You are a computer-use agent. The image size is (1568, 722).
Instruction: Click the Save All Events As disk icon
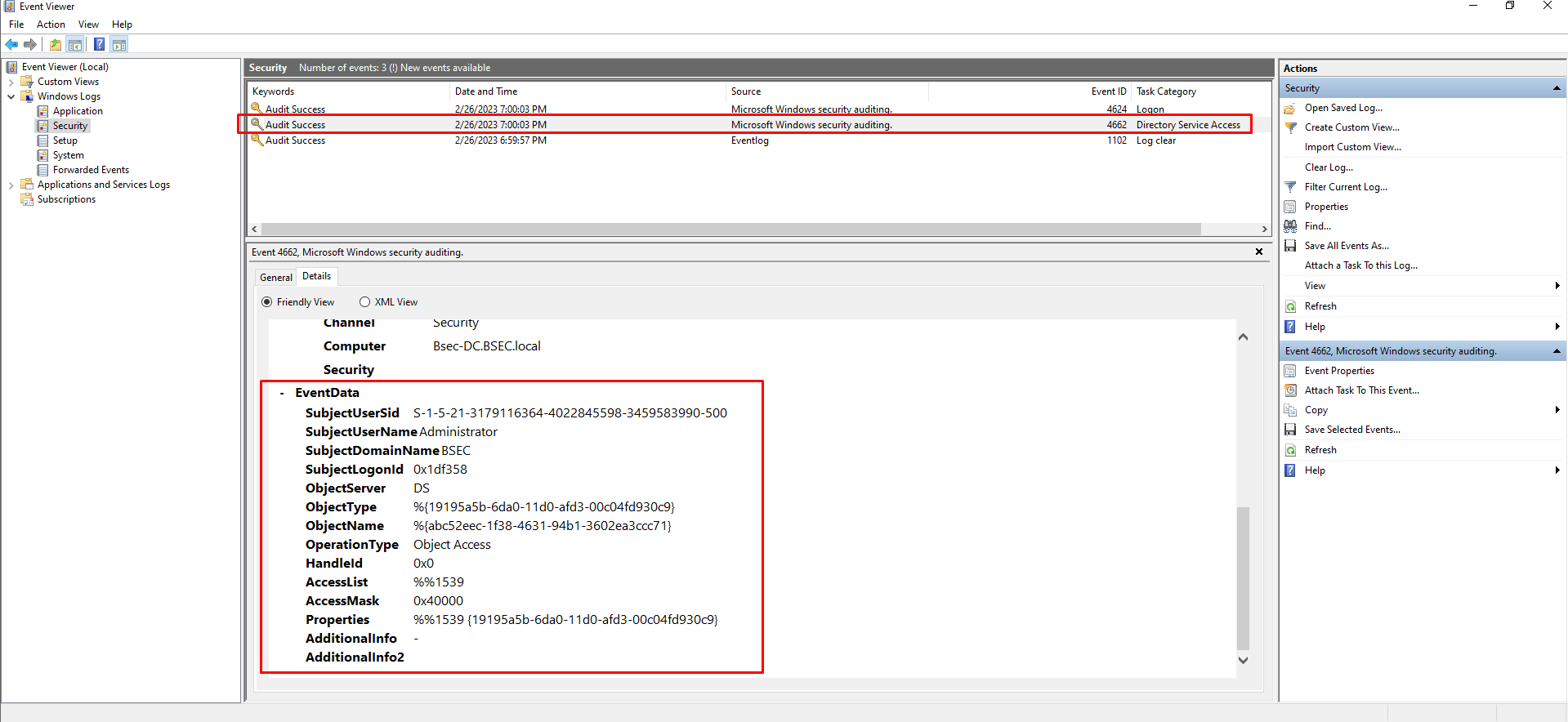point(1290,246)
